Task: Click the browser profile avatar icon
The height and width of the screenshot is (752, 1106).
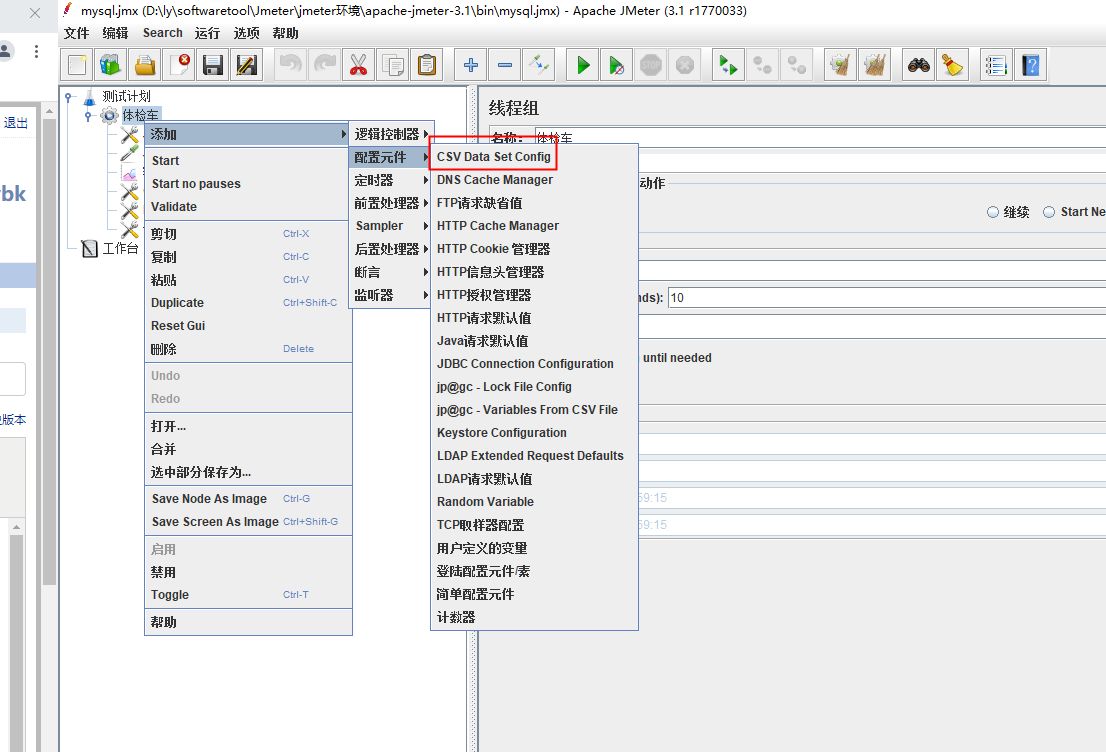Action: click(6, 51)
